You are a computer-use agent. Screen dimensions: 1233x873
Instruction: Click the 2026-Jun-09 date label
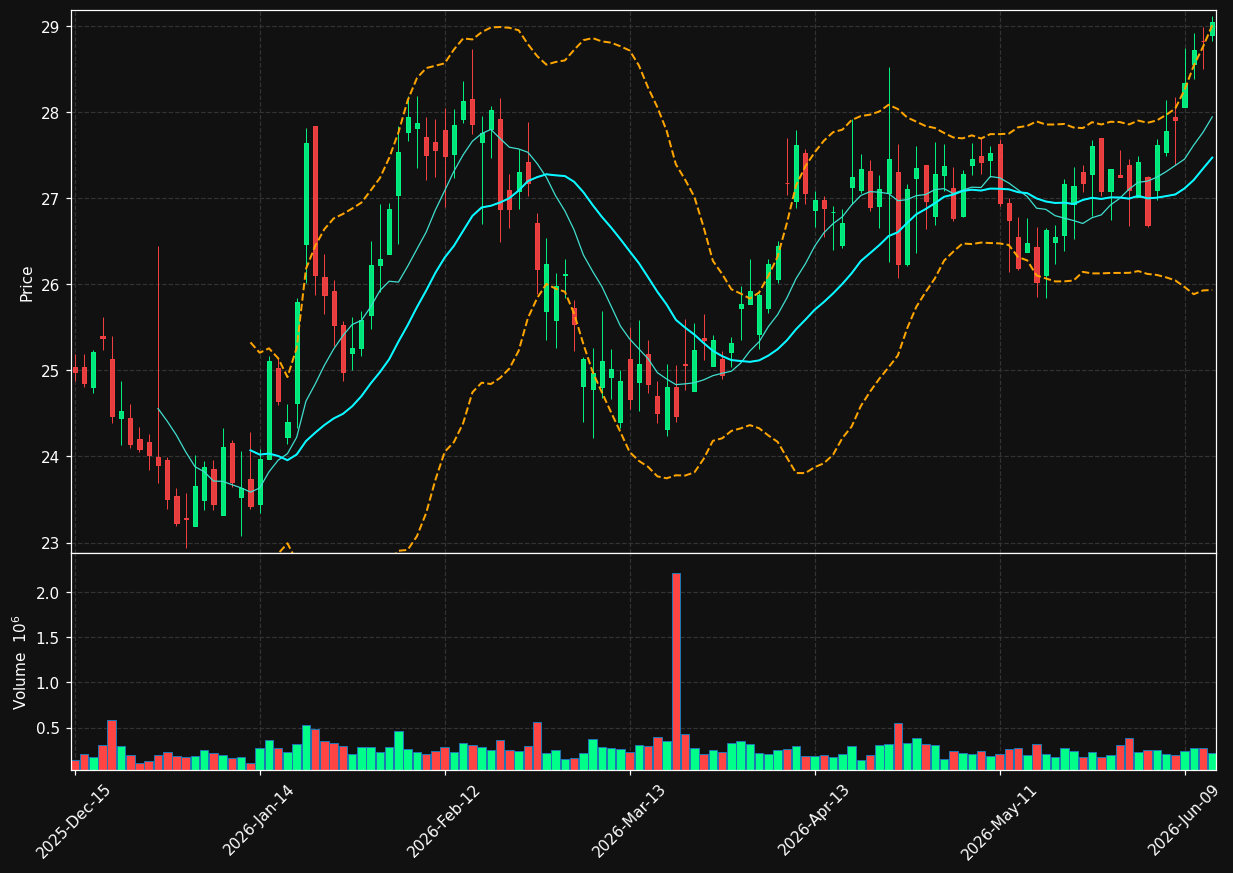coord(1184,821)
